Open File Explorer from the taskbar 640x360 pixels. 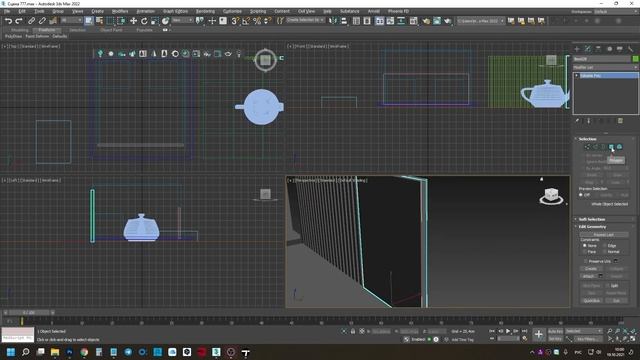[55, 352]
